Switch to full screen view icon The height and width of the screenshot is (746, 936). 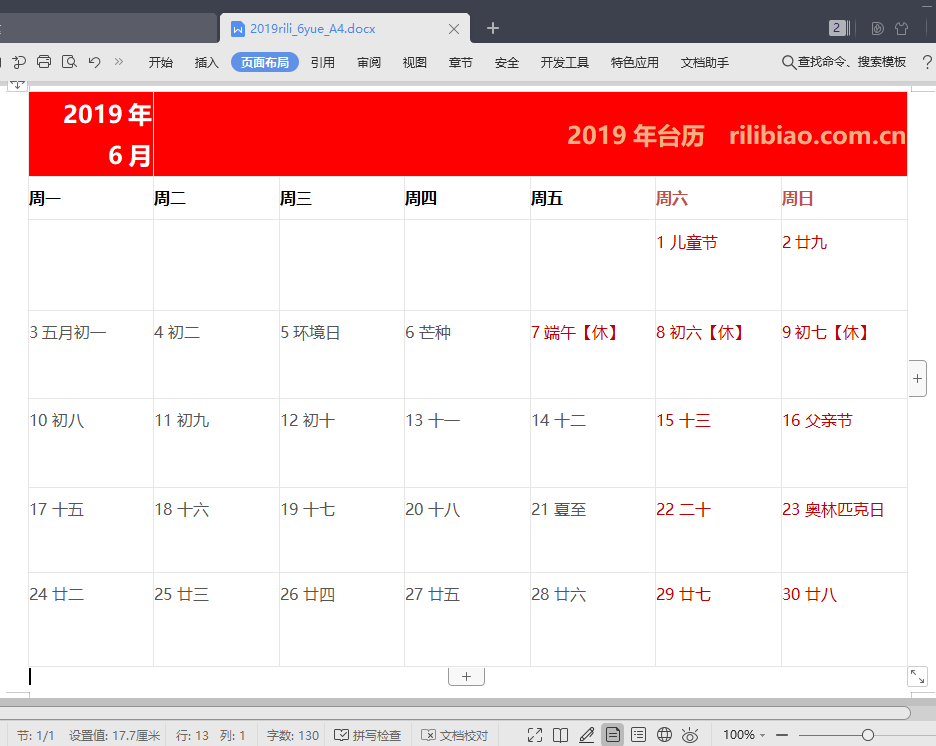coord(535,735)
